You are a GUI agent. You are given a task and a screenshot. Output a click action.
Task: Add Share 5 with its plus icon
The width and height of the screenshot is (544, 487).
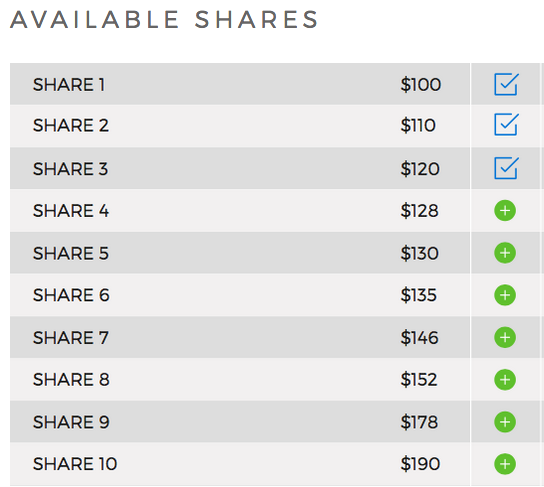click(x=505, y=253)
